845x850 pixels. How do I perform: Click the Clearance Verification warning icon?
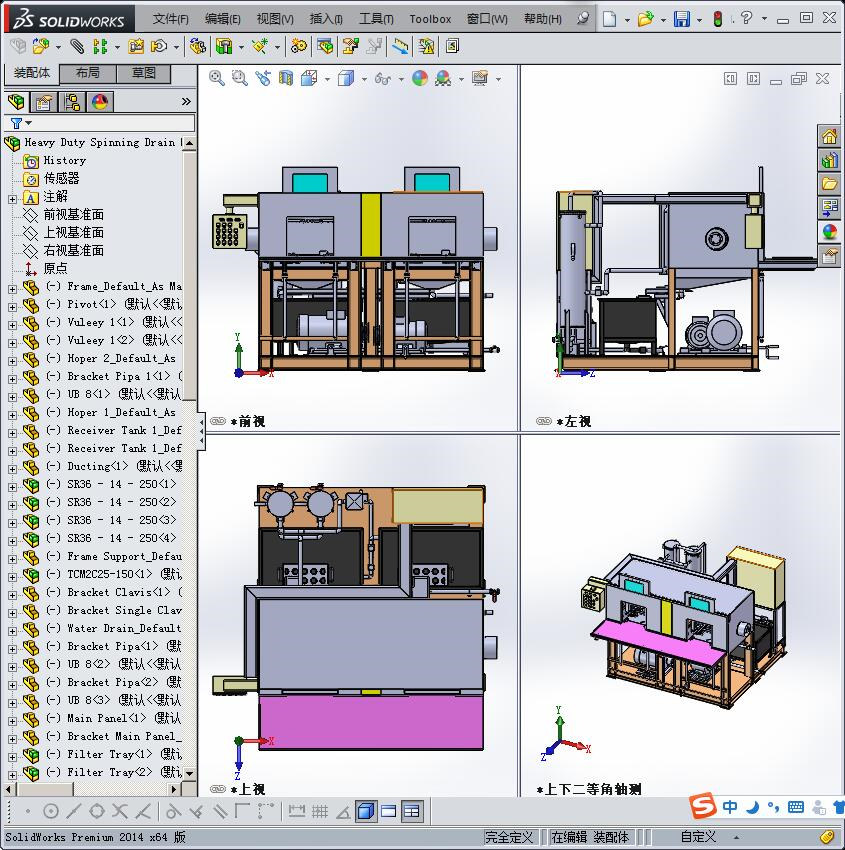[x=427, y=47]
